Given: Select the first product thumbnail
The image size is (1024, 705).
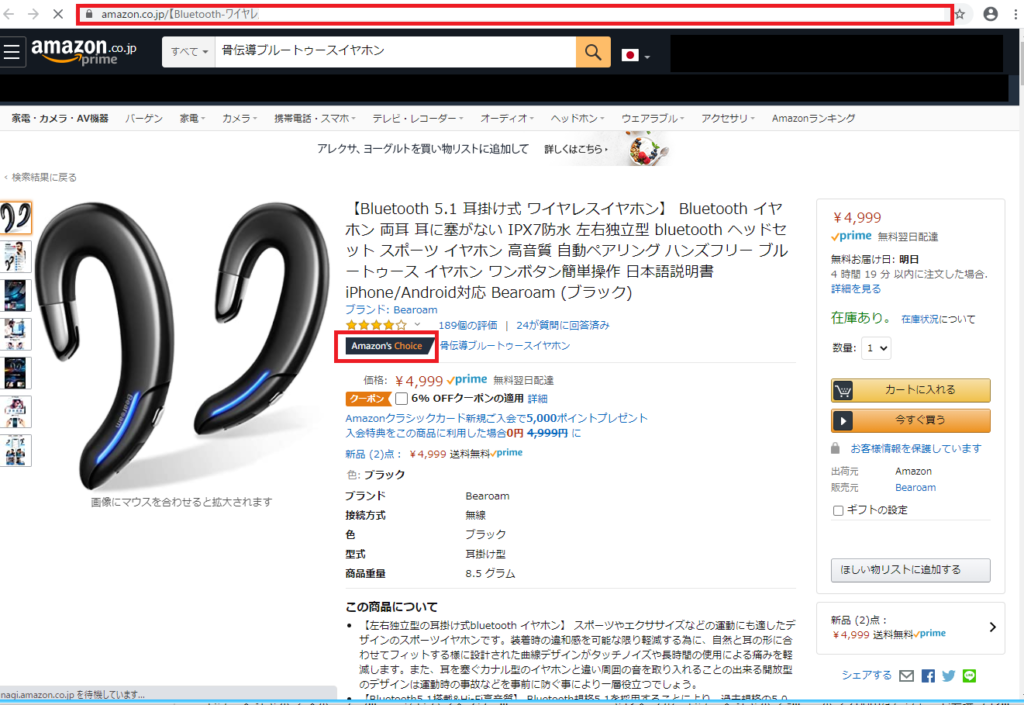Looking at the screenshot, I should (15, 217).
